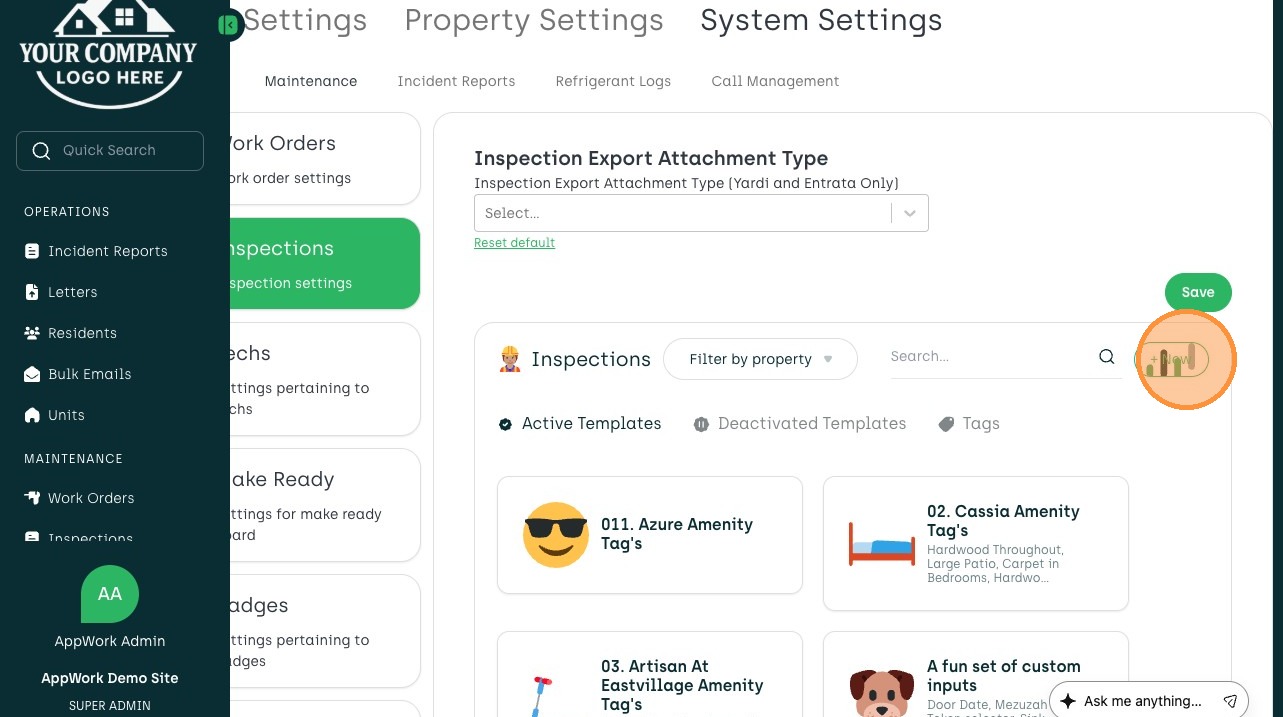Click the Reset default link
Screen dimensions: 1283x717
pos(514,243)
